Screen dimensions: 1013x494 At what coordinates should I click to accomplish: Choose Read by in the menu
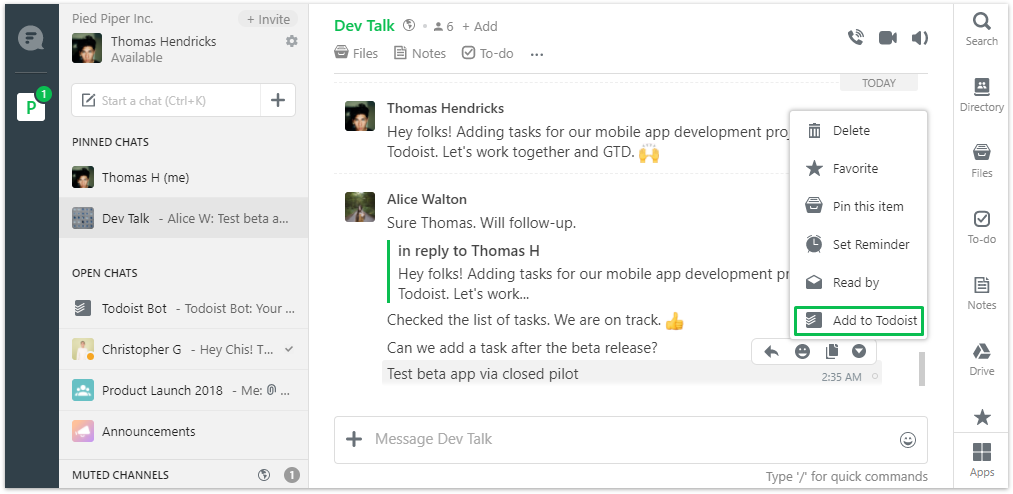coord(859,283)
